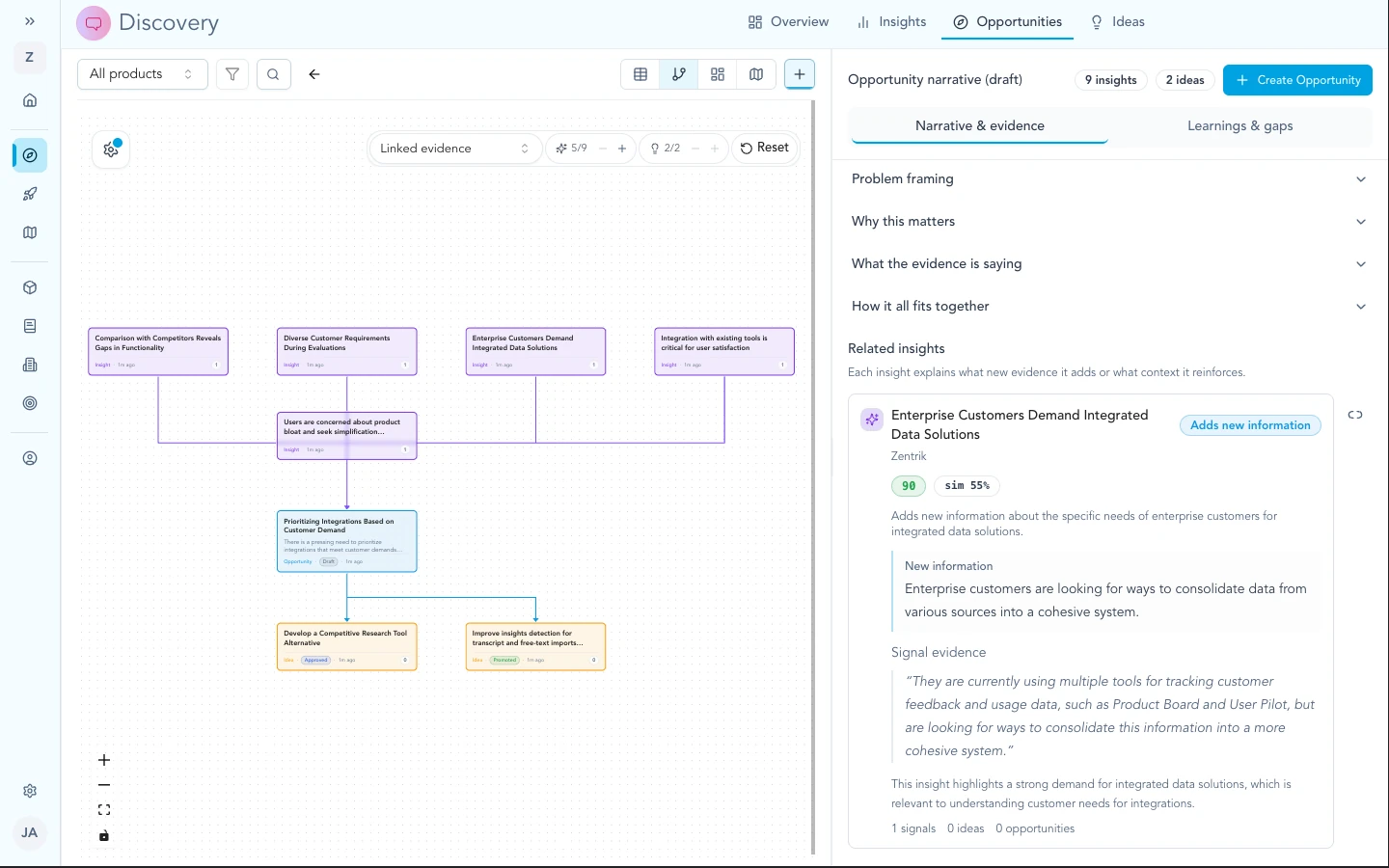Image resolution: width=1389 pixels, height=868 pixels.
Task: Open the map view icon
Action: click(x=756, y=73)
